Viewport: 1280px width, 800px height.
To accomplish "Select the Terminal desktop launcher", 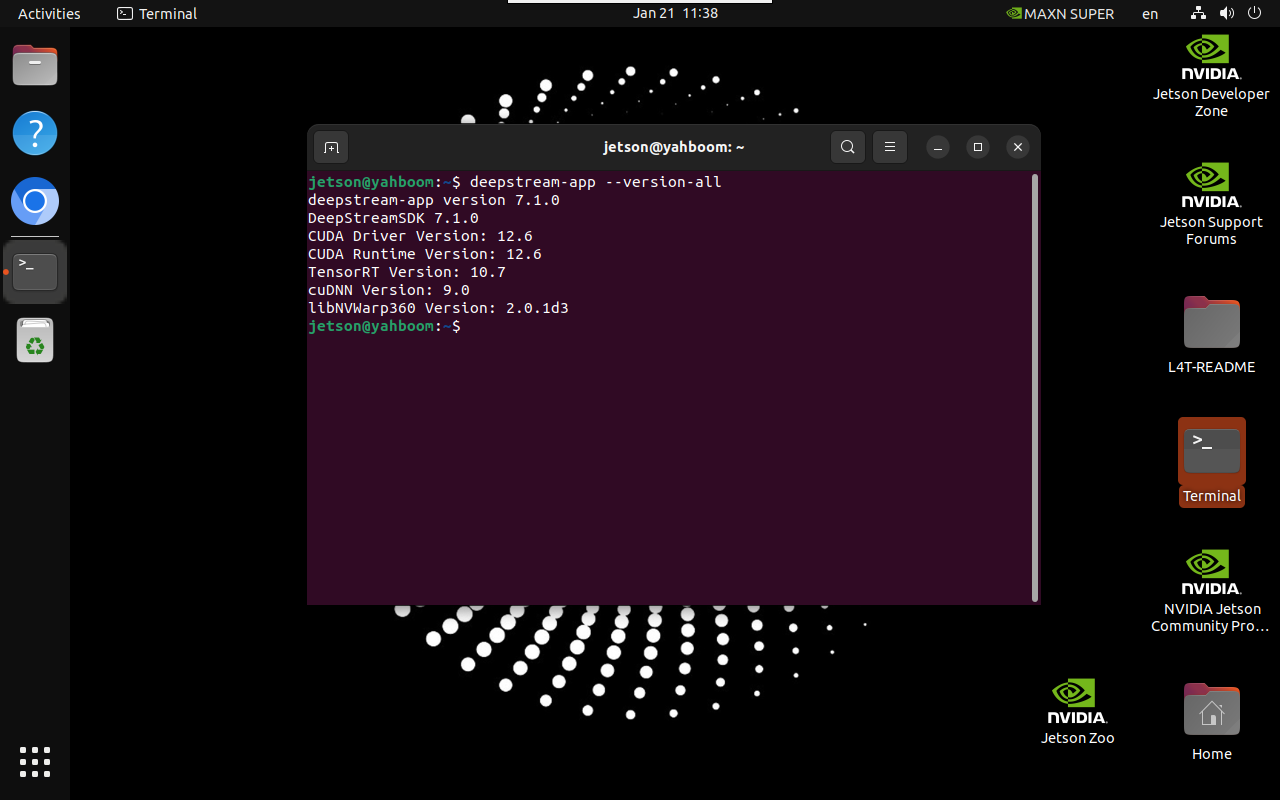I will [x=1211, y=462].
